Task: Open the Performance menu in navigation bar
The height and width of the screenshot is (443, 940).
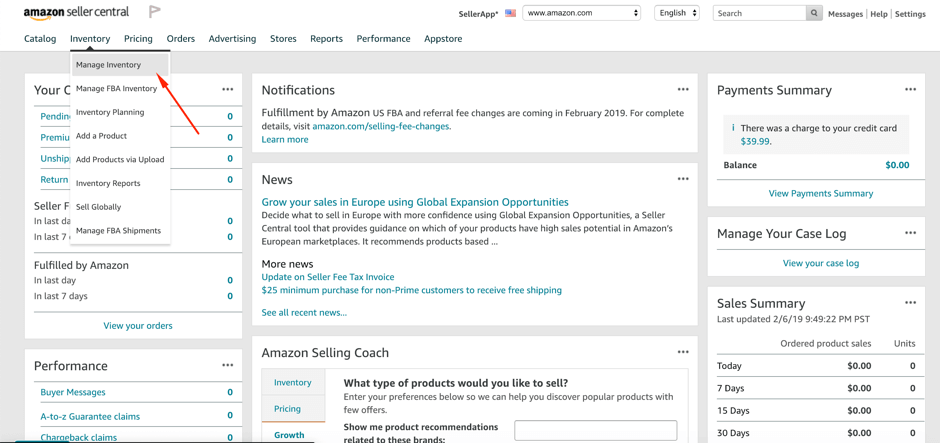Action: tap(384, 38)
